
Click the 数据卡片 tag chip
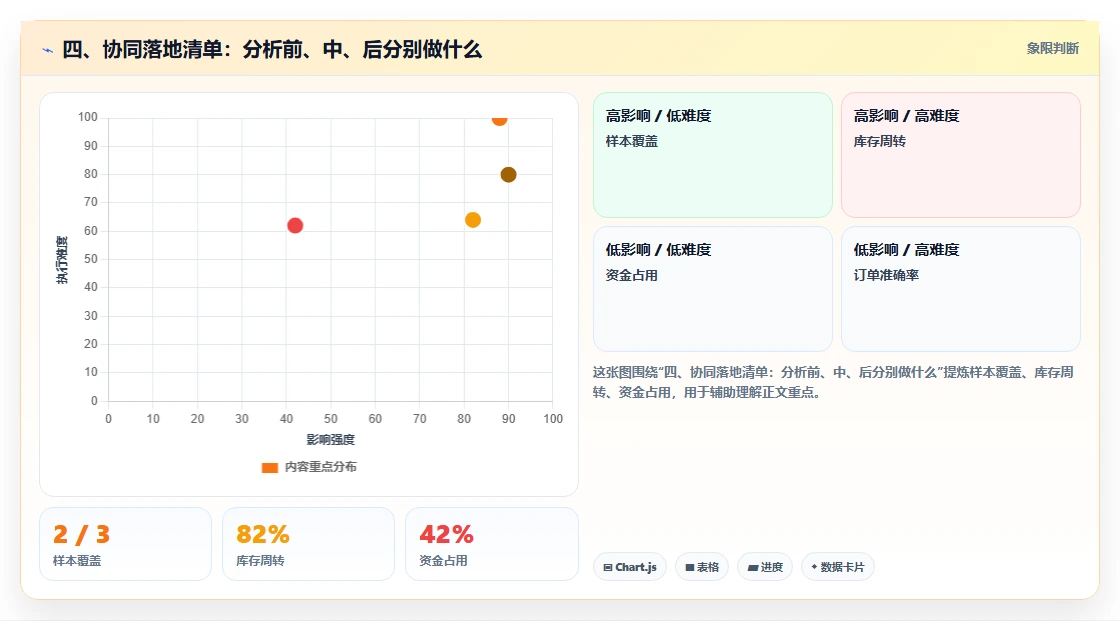tap(838, 567)
